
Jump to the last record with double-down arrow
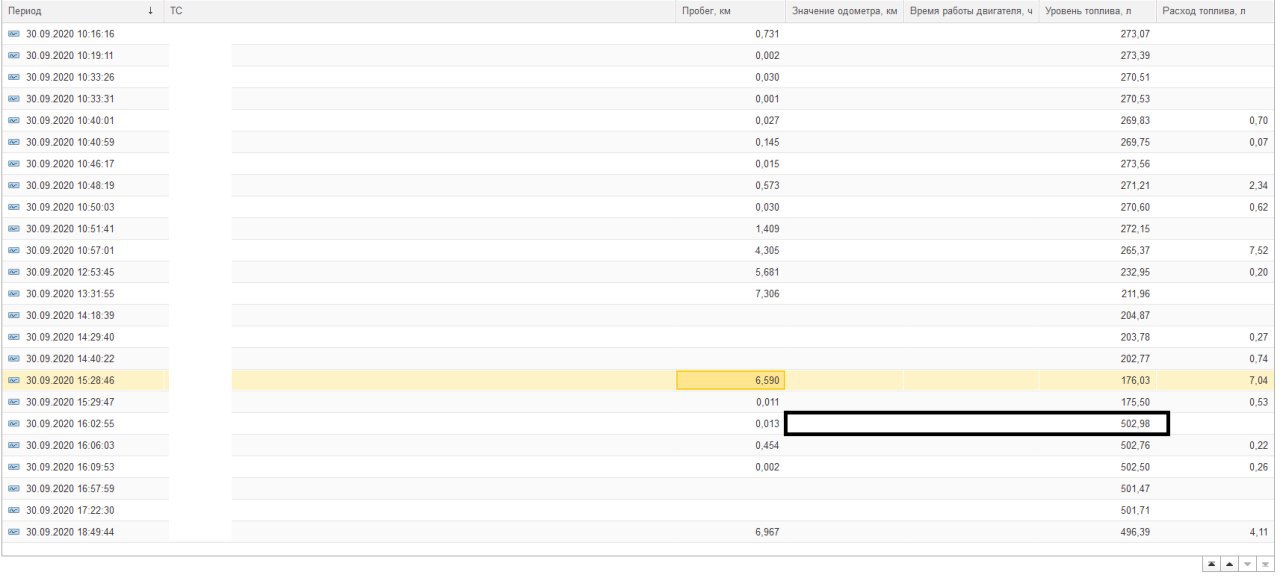(x=1266, y=564)
